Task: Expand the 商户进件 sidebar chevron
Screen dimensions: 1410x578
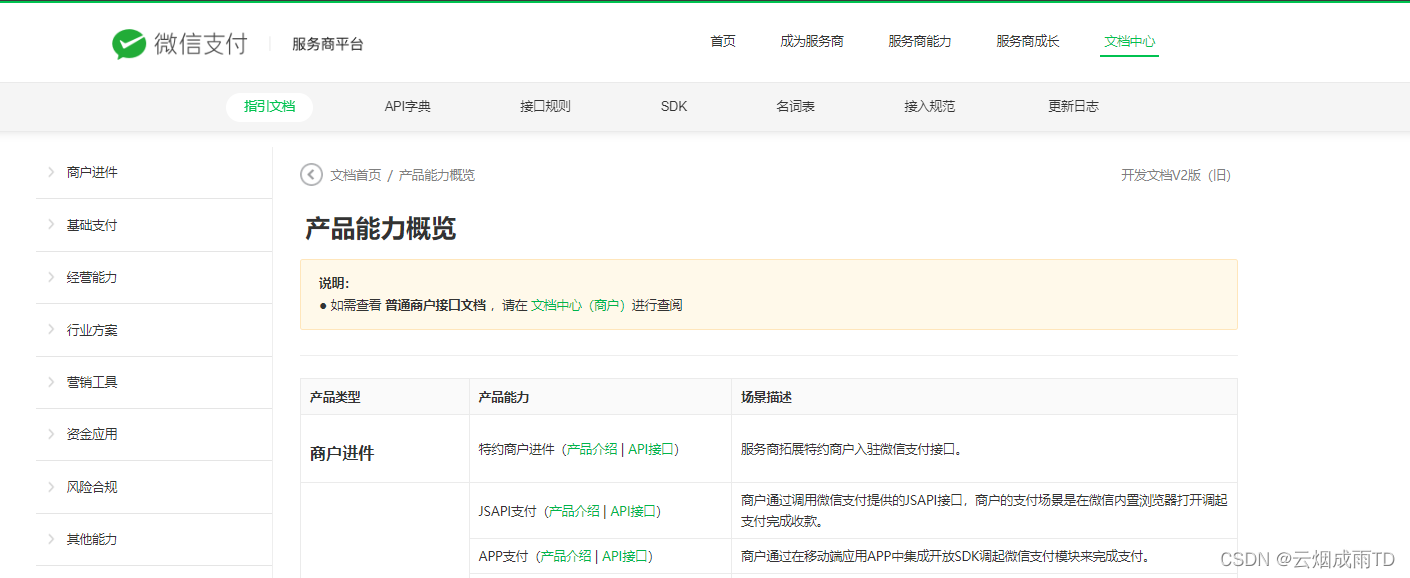Action: (x=51, y=172)
